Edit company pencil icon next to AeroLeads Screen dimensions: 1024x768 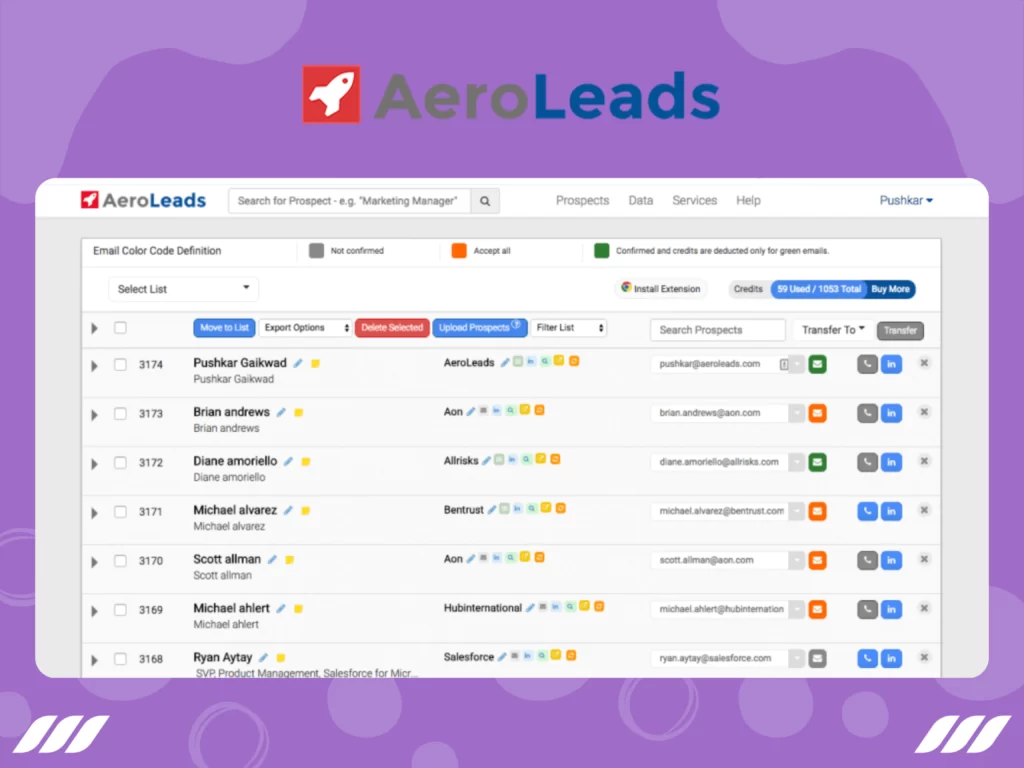coord(504,362)
